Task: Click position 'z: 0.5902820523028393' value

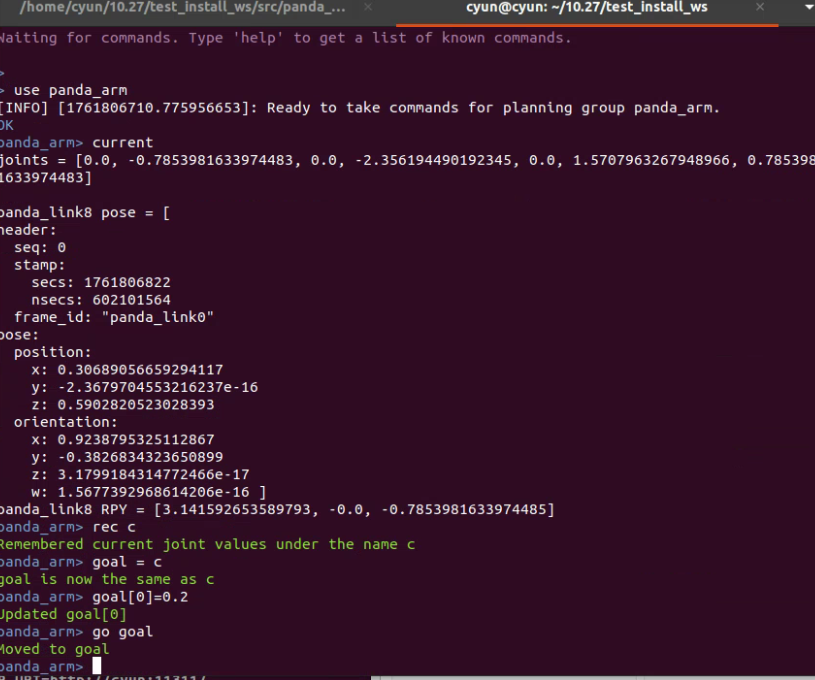Action: click(x=123, y=404)
